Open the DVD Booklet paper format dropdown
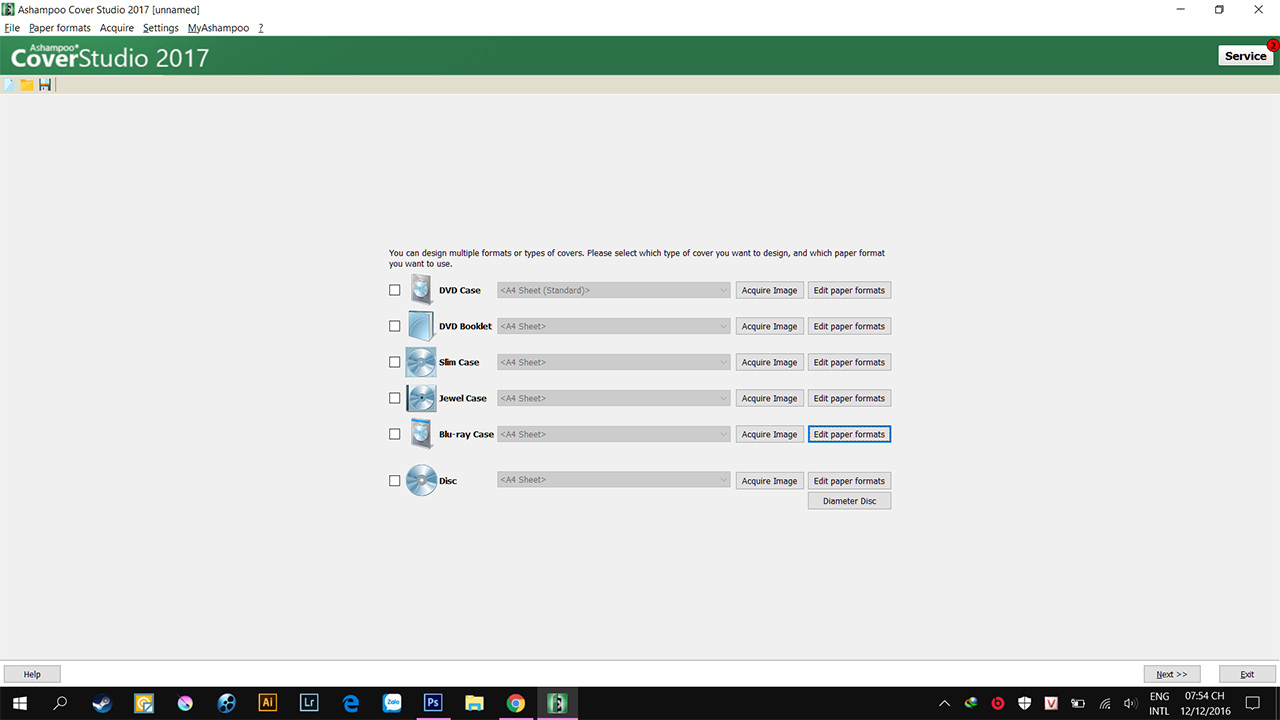The width and height of the screenshot is (1280, 720). click(x=614, y=326)
